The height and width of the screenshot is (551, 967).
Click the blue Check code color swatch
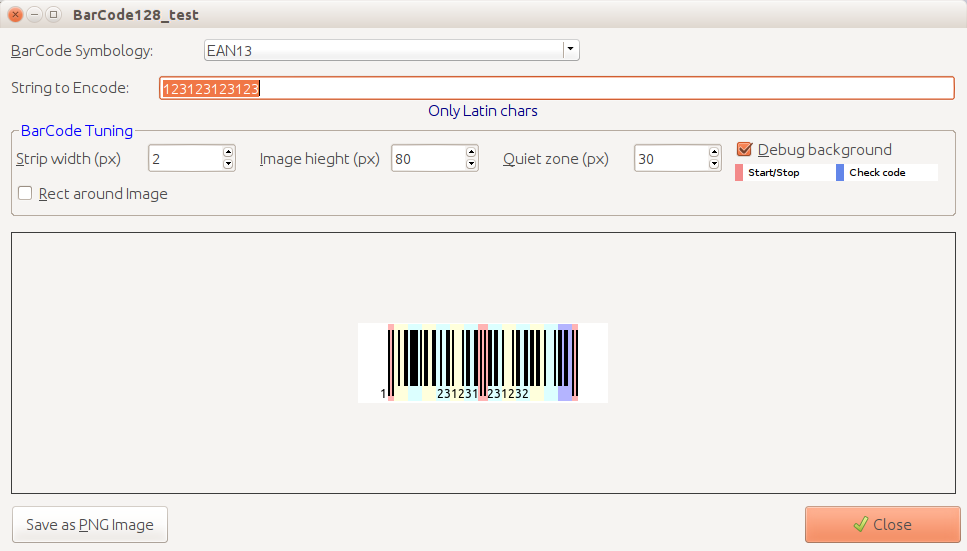point(840,173)
